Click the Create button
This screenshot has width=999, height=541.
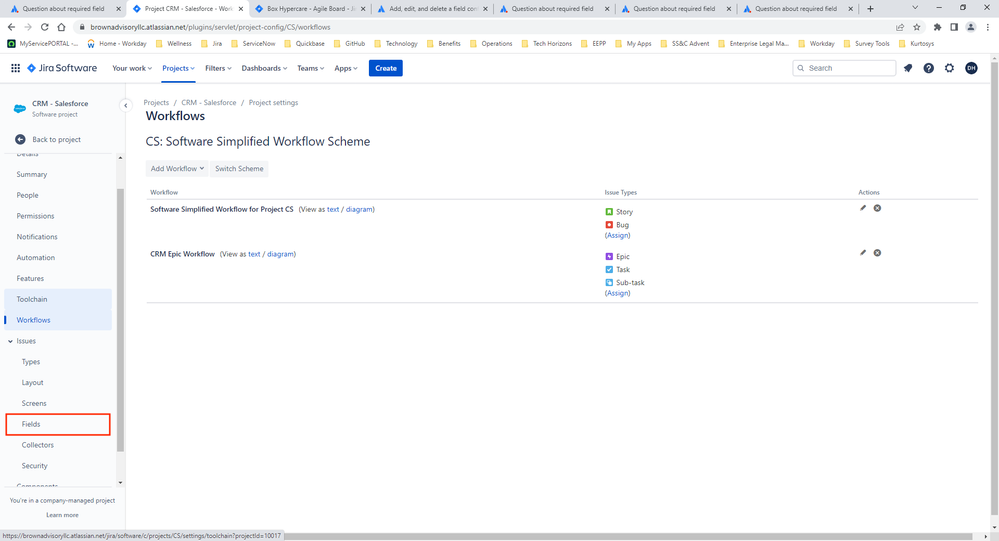click(x=385, y=68)
